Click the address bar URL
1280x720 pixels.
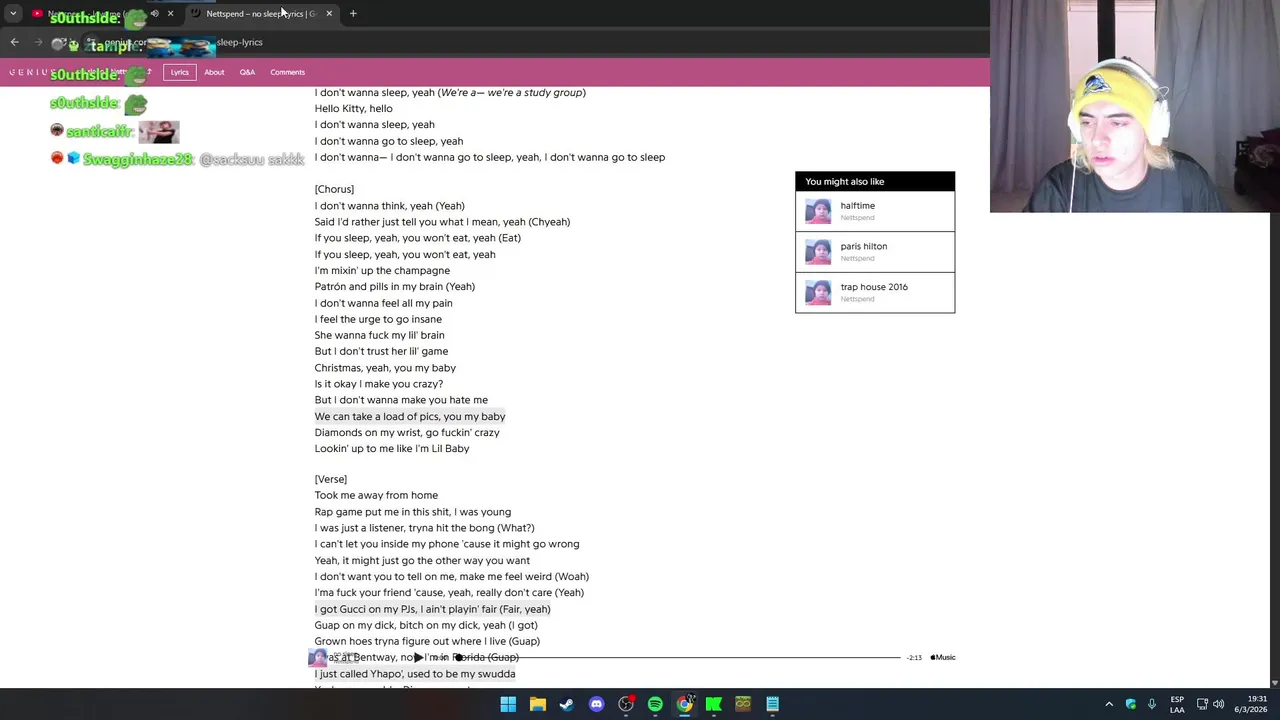tap(182, 42)
